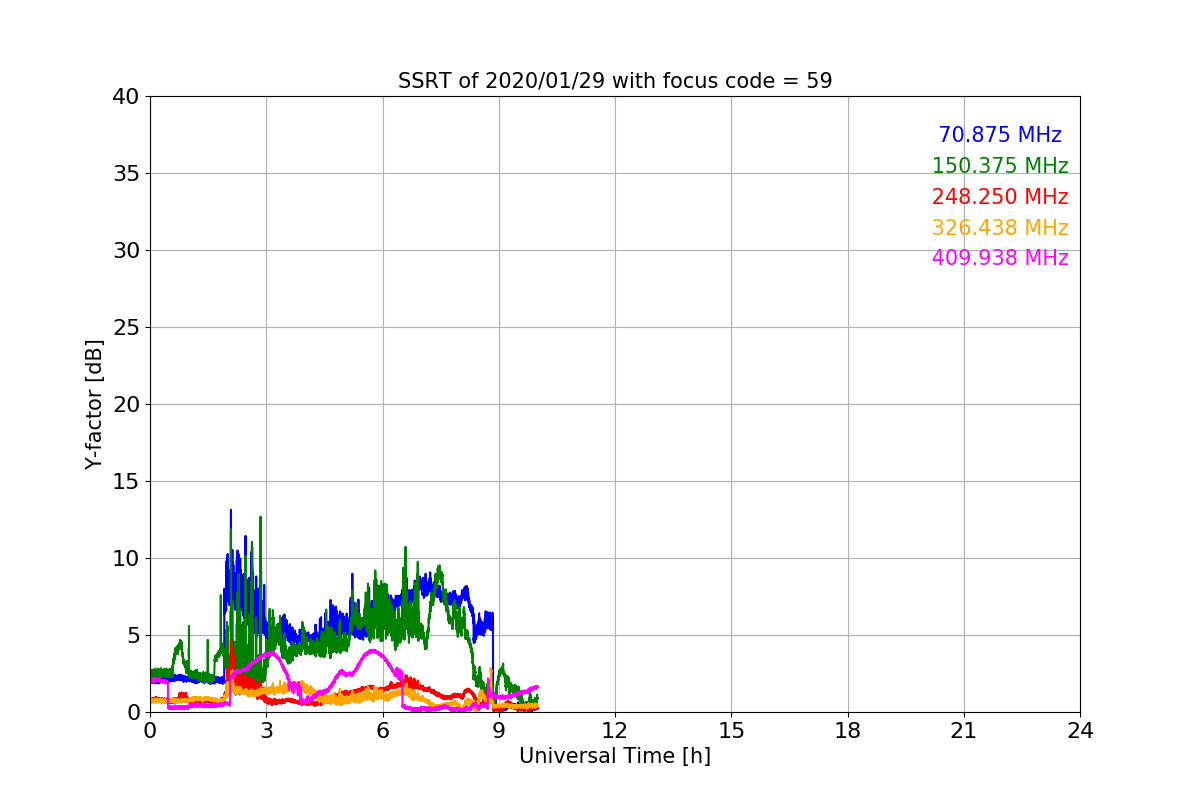Click the y-axis tick label 30
Screen dimensions: 1200x800
(x=126, y=251)
